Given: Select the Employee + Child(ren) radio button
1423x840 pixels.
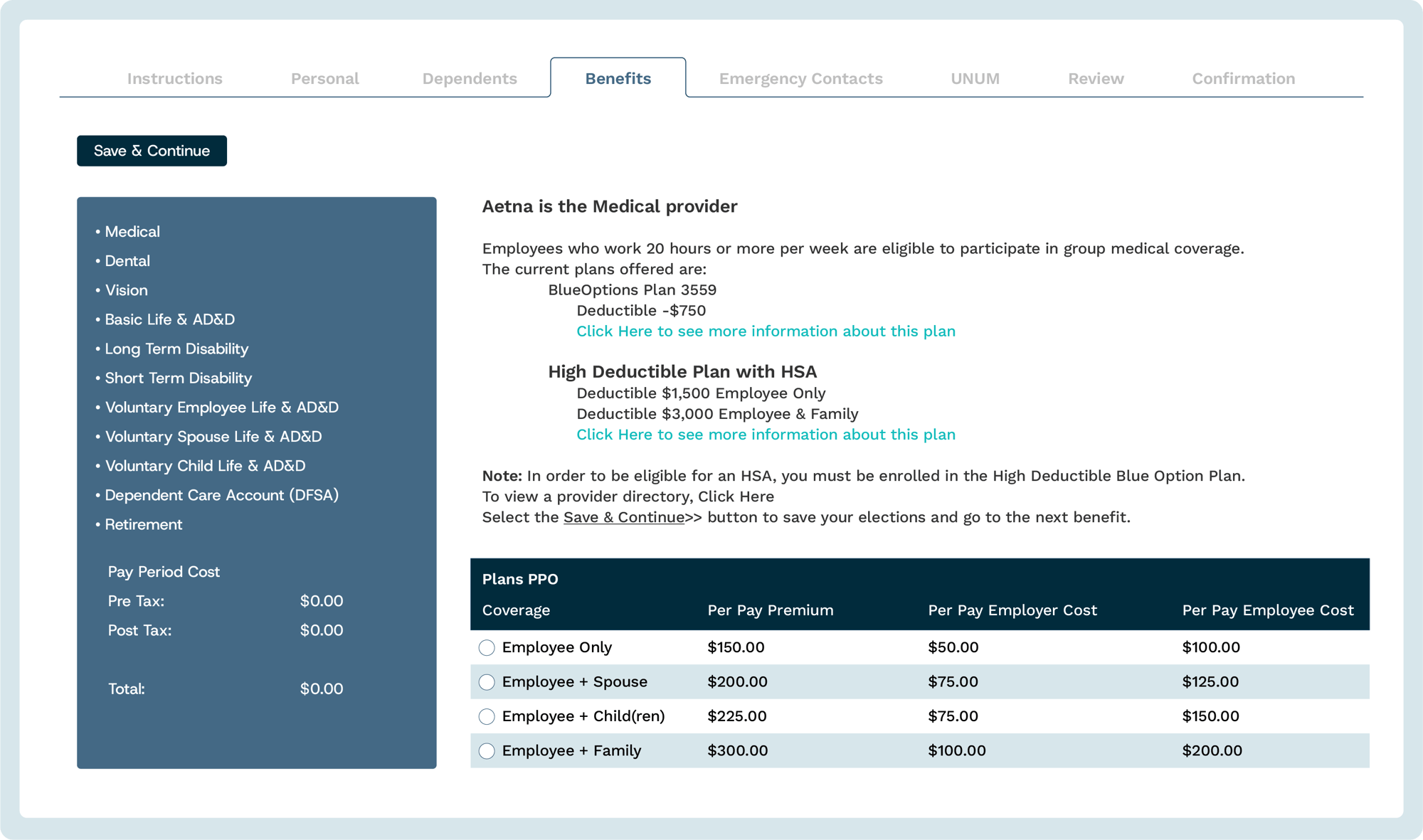Looking at the screenshot, I should pos(487,716).
